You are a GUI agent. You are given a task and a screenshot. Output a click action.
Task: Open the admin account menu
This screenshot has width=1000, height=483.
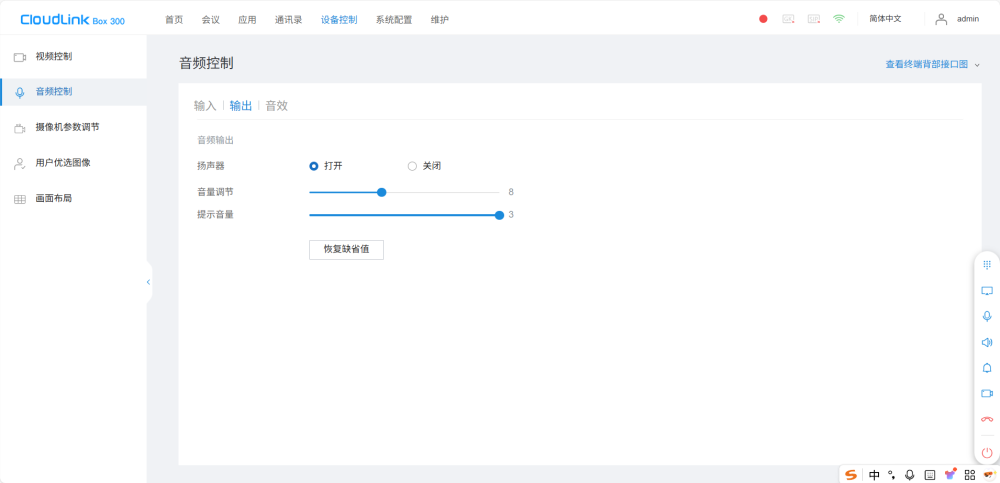(x=967, y=19)
